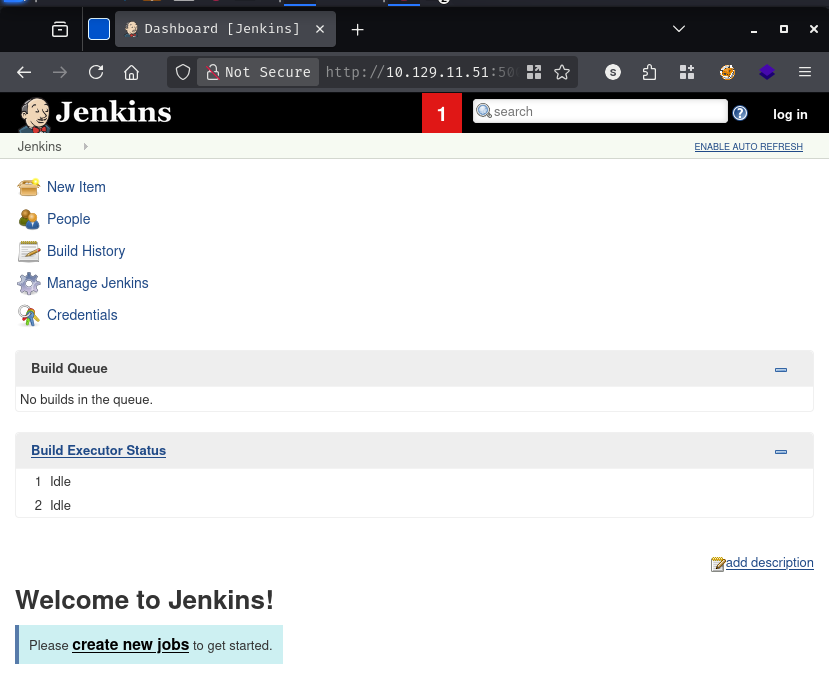
Task: Click the red notification badge showing 1
Action: point(441,114)
